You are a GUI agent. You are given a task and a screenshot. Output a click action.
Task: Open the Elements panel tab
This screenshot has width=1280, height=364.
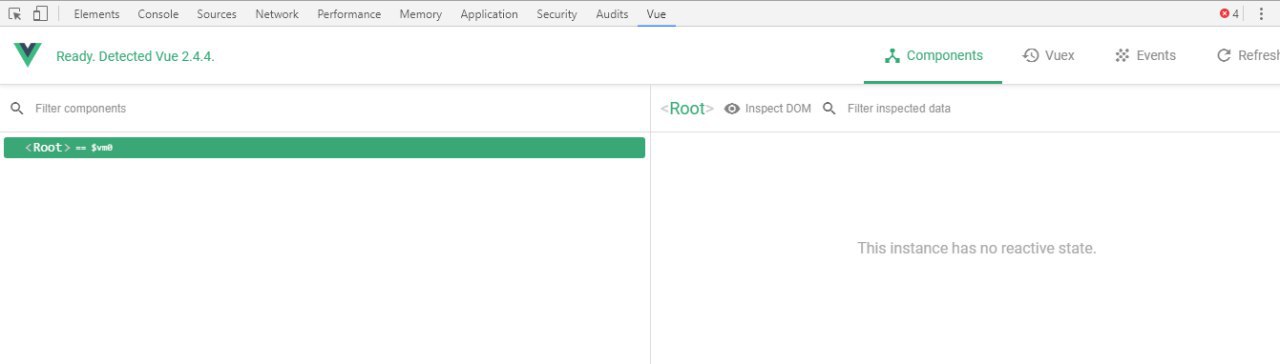pyautogui.click(x=97, y=14)
